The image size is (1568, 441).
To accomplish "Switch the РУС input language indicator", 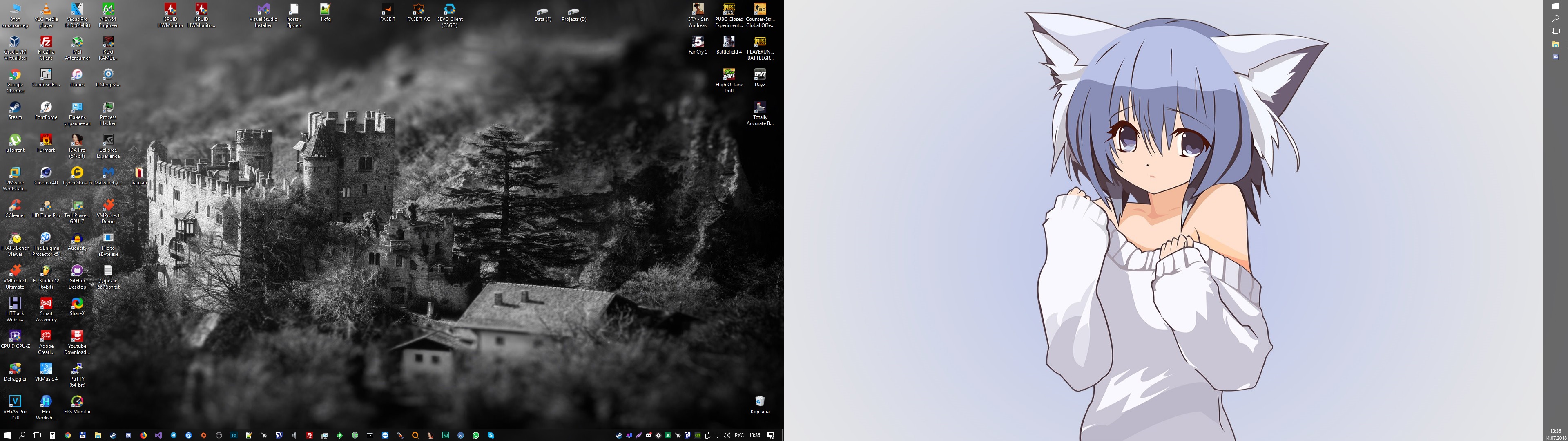I will (x=740, y=436).
